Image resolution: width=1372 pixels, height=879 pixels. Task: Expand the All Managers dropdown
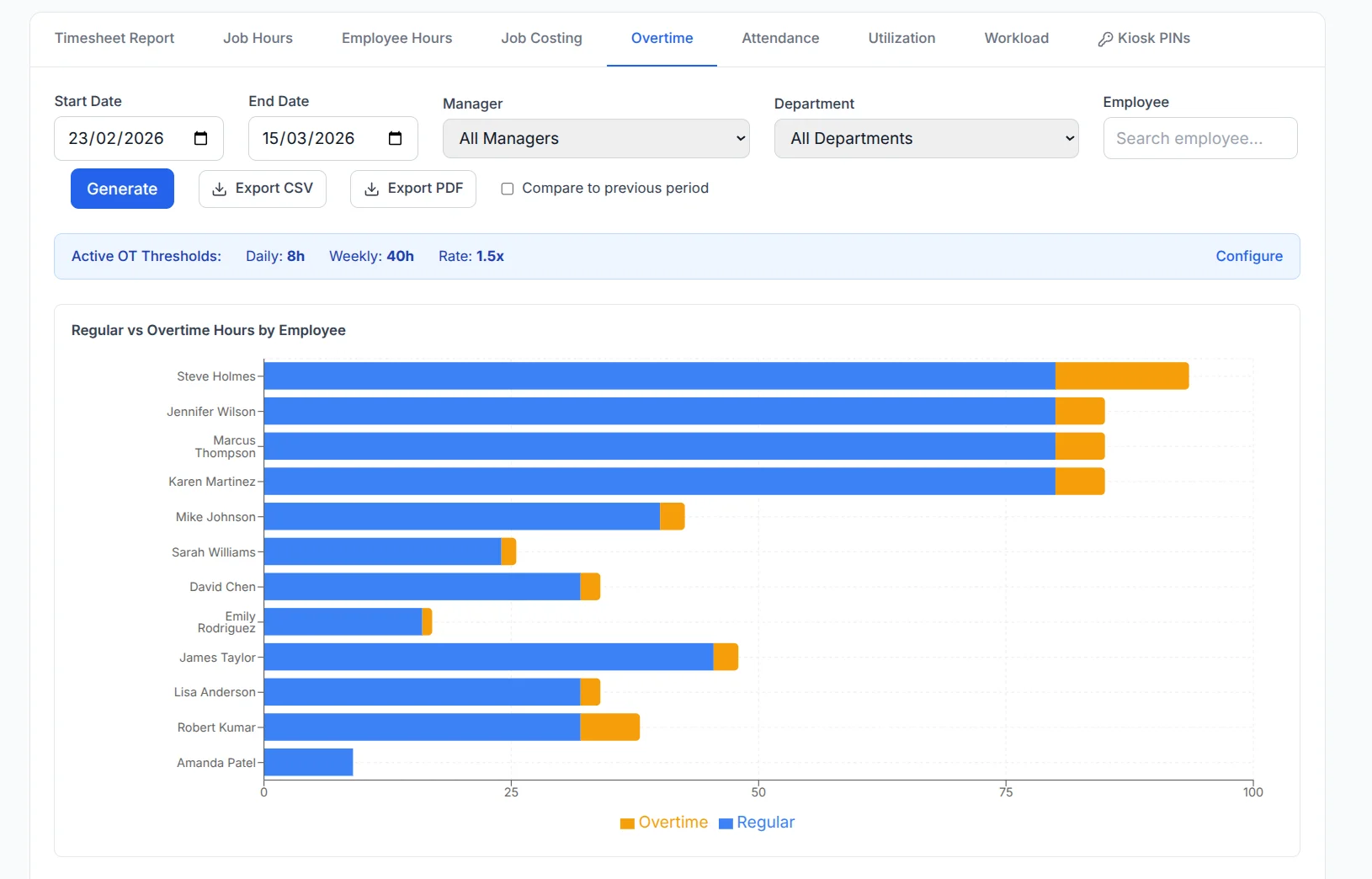[596, 138]
